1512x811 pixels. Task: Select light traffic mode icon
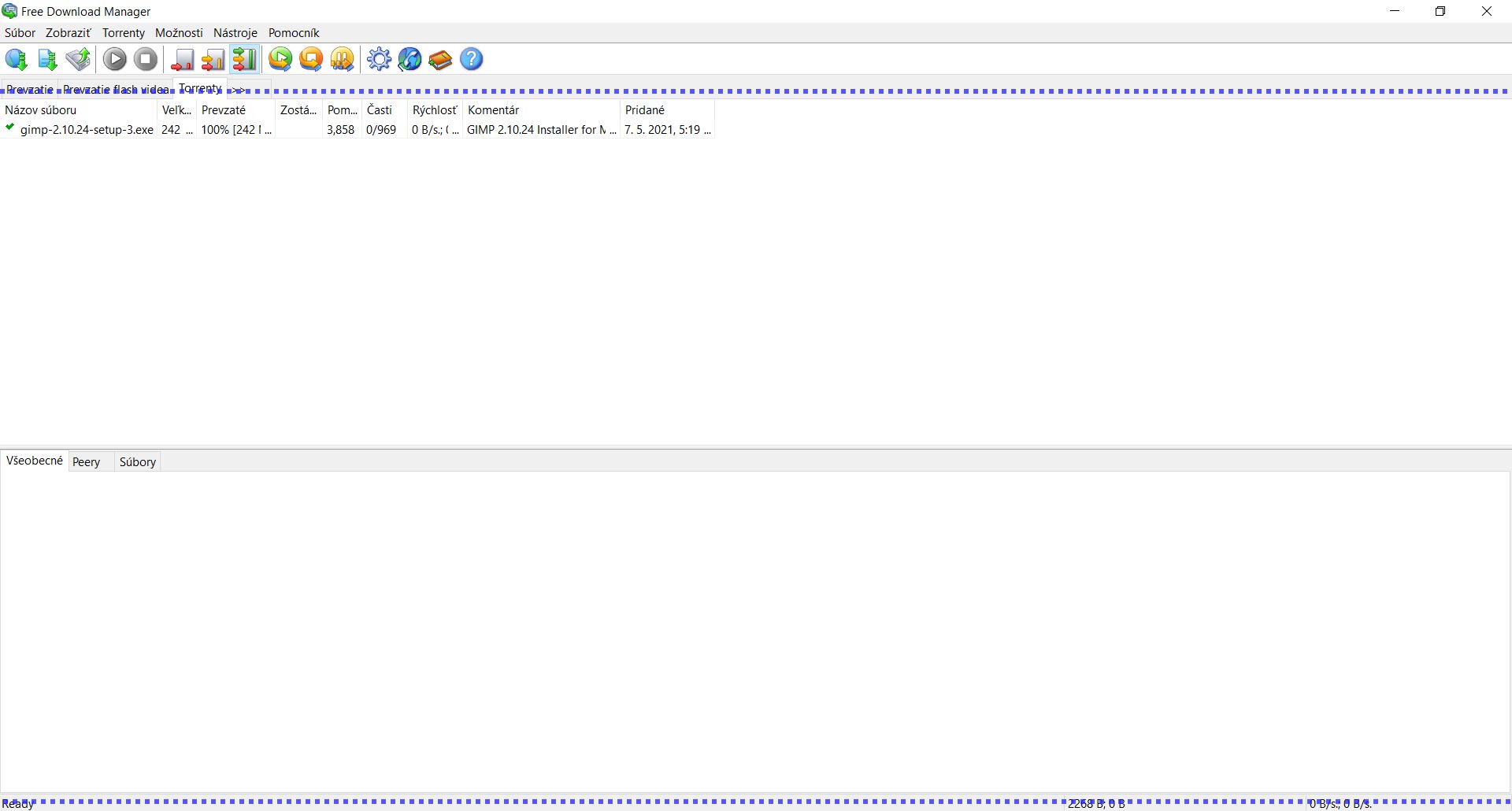(183, 59)
